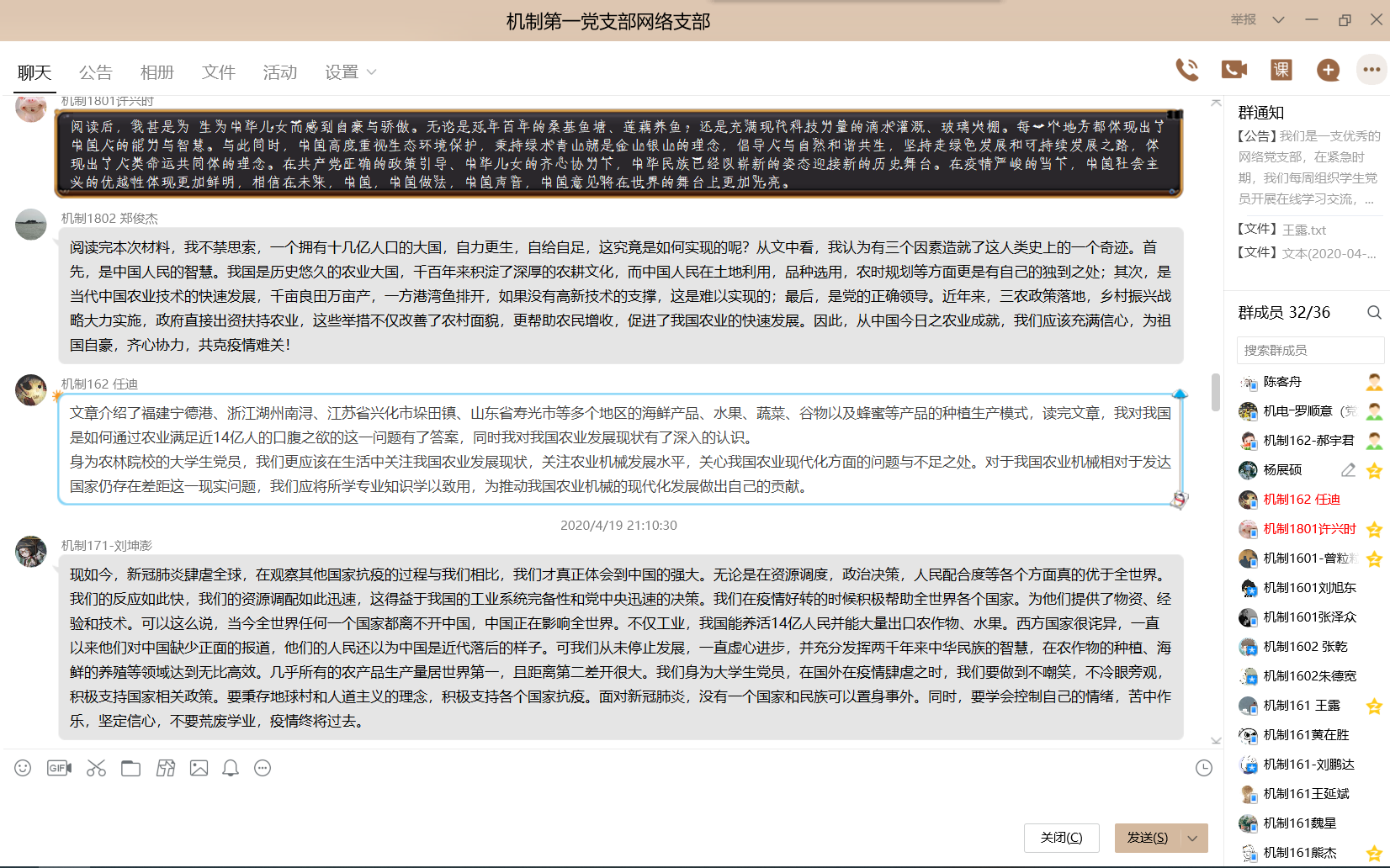
Task: Start a group voice call
Action: point(1187,71)
